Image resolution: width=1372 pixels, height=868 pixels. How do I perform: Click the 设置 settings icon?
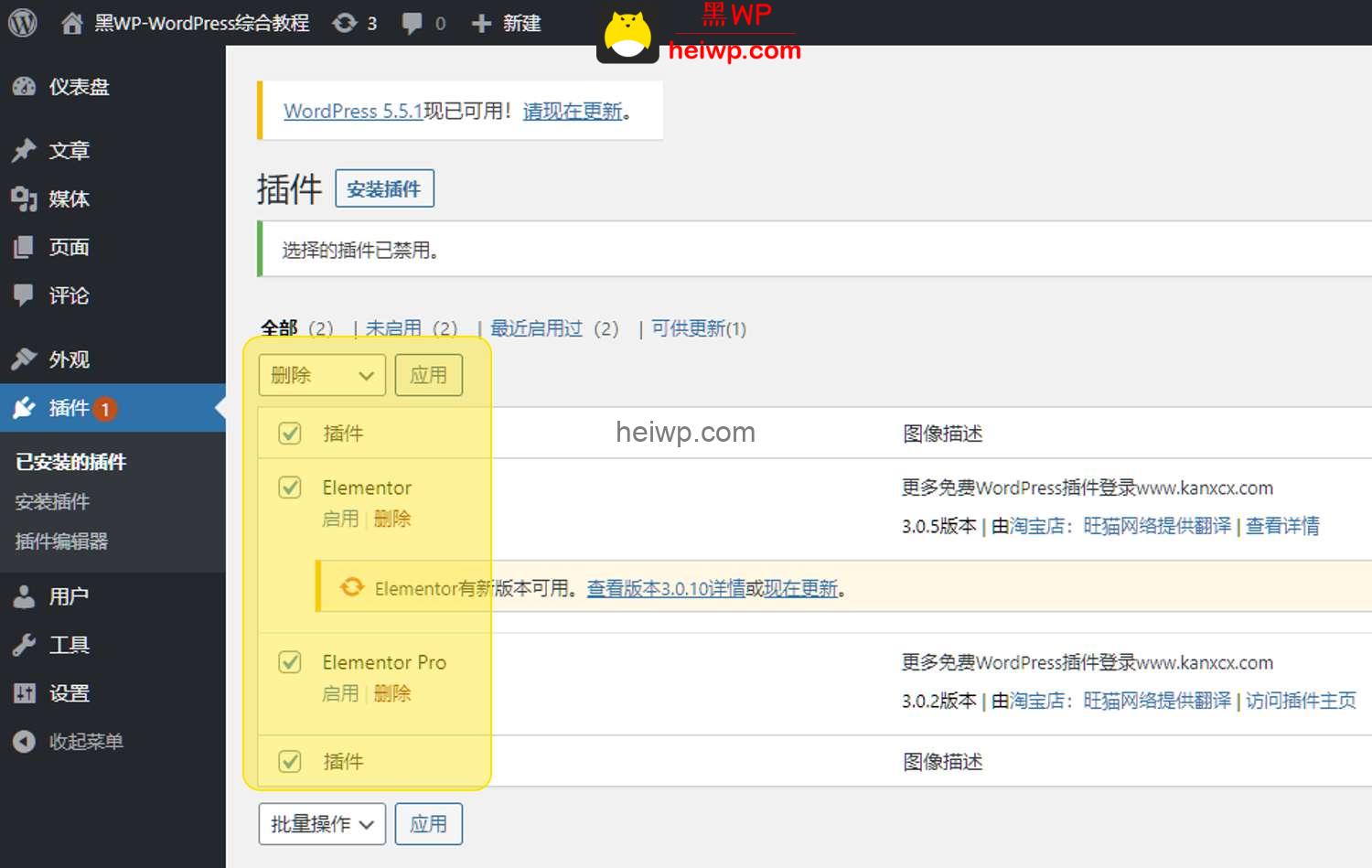pos(24,693)
